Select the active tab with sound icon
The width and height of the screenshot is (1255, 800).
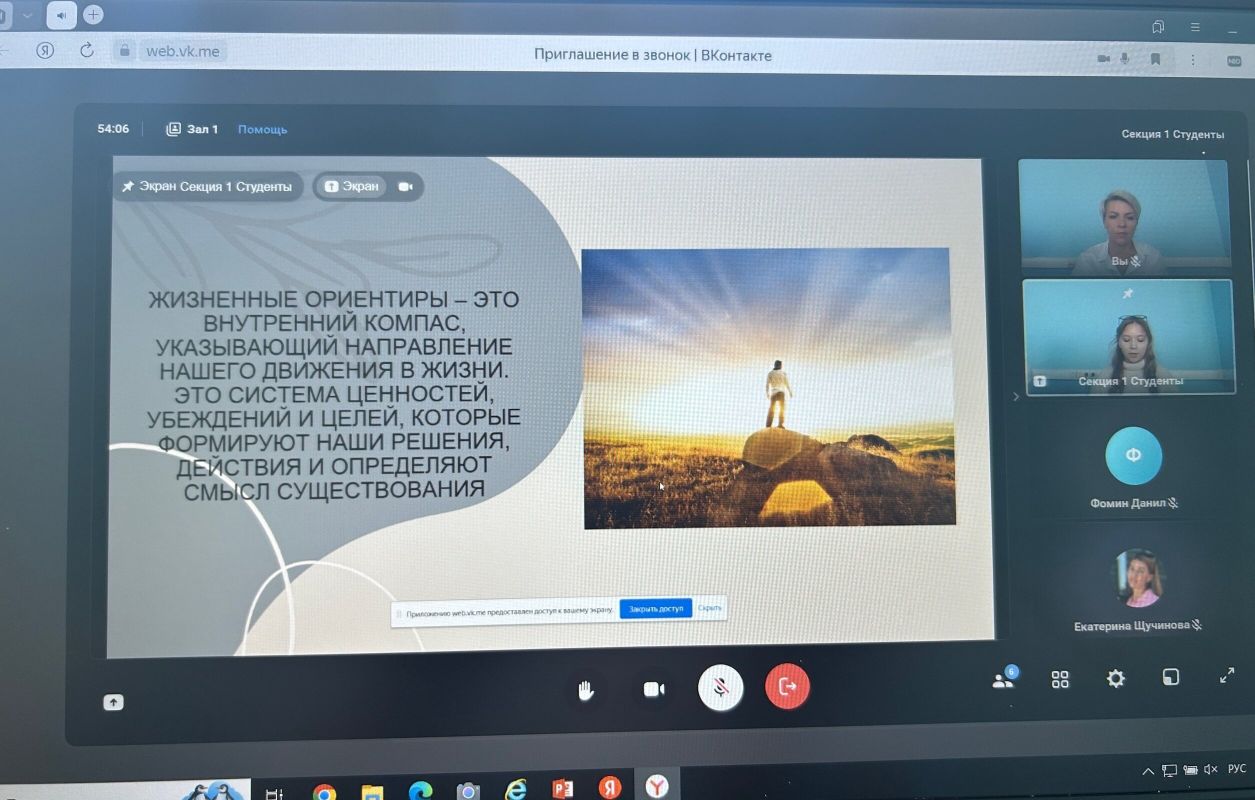pos(61,15)
